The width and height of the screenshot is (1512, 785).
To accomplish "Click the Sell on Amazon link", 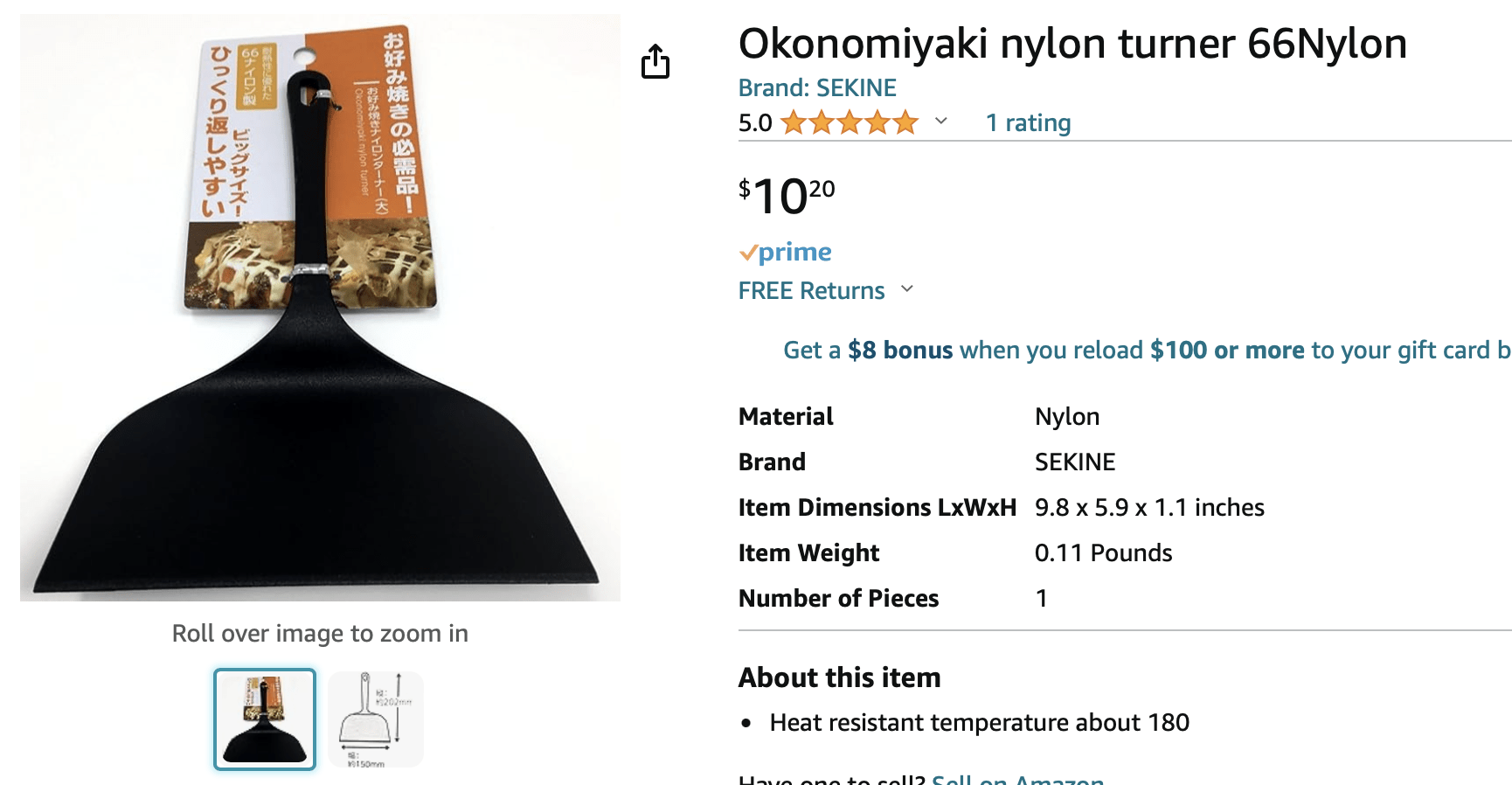I will [1017, 778].
